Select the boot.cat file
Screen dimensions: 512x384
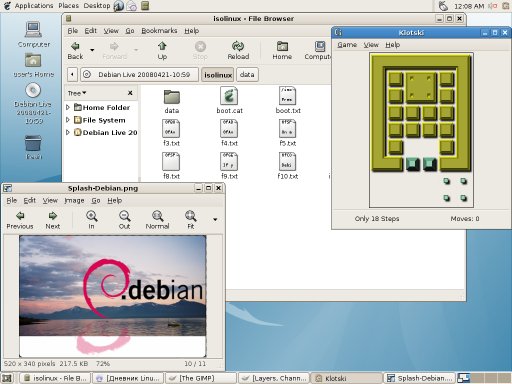pyautogui.click(x=229, y=101)
